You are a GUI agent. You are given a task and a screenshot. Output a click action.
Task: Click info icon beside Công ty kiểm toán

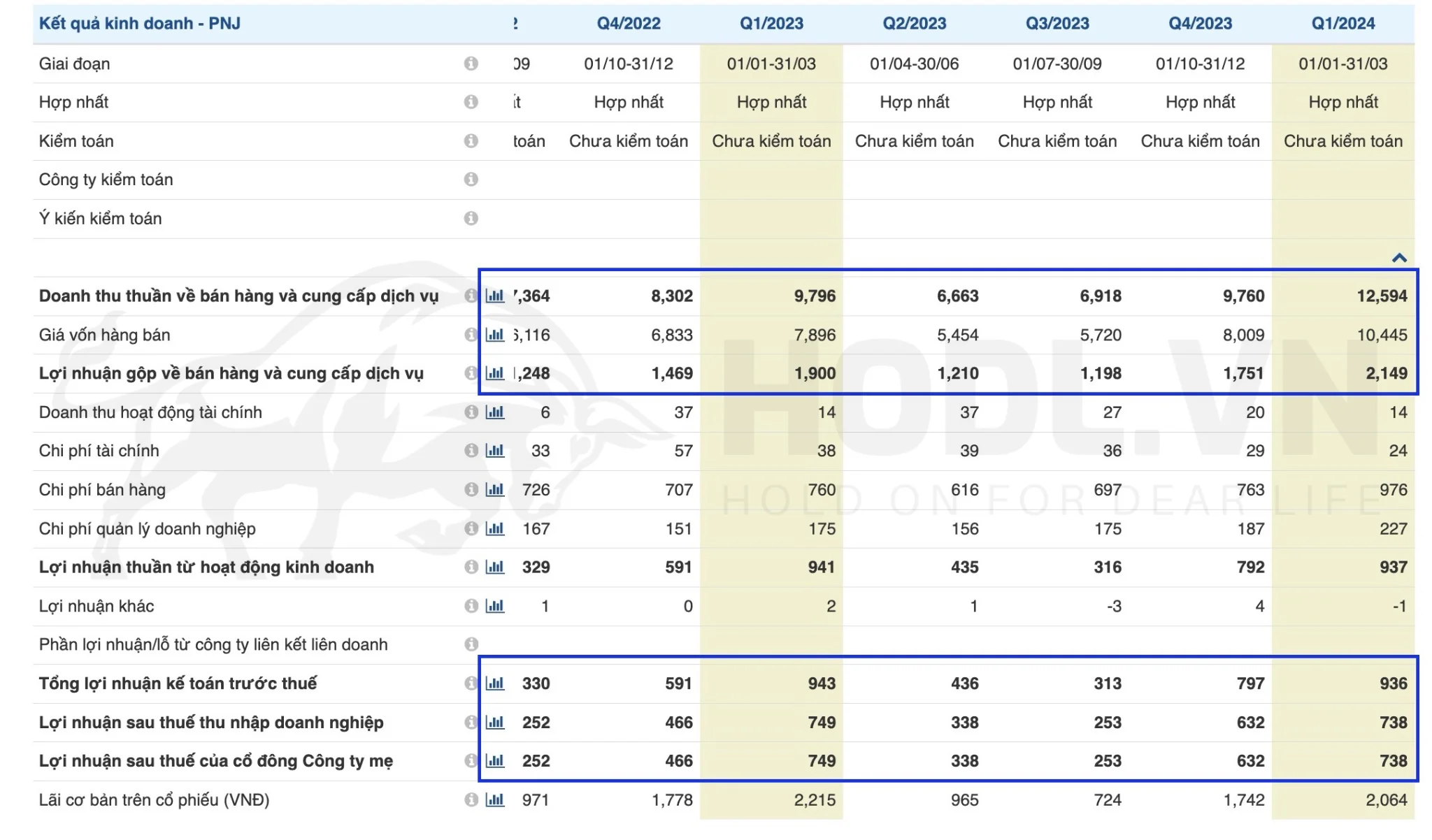point(471,180)
